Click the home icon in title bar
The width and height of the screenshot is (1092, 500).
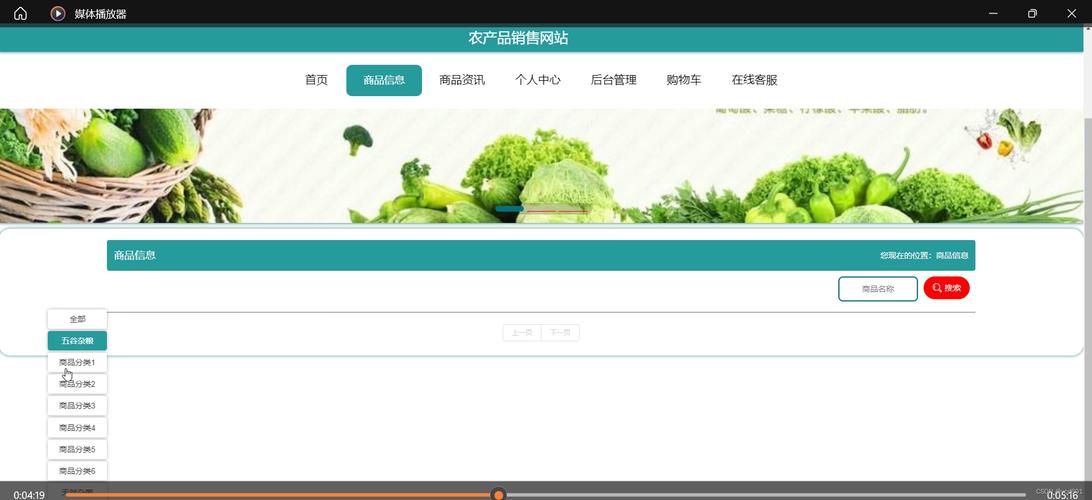[20, 13]
